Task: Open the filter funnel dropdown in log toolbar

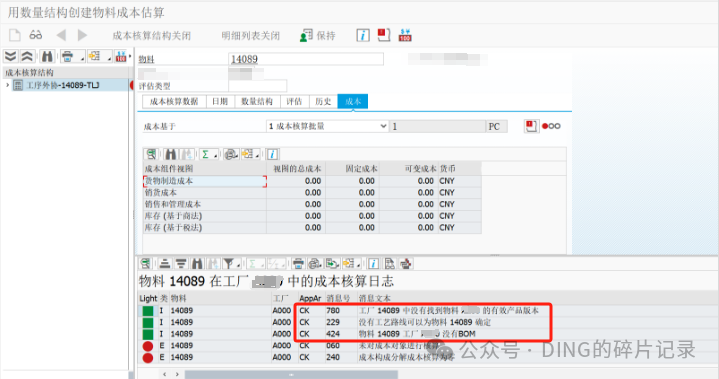Action: tap(232, 264)
